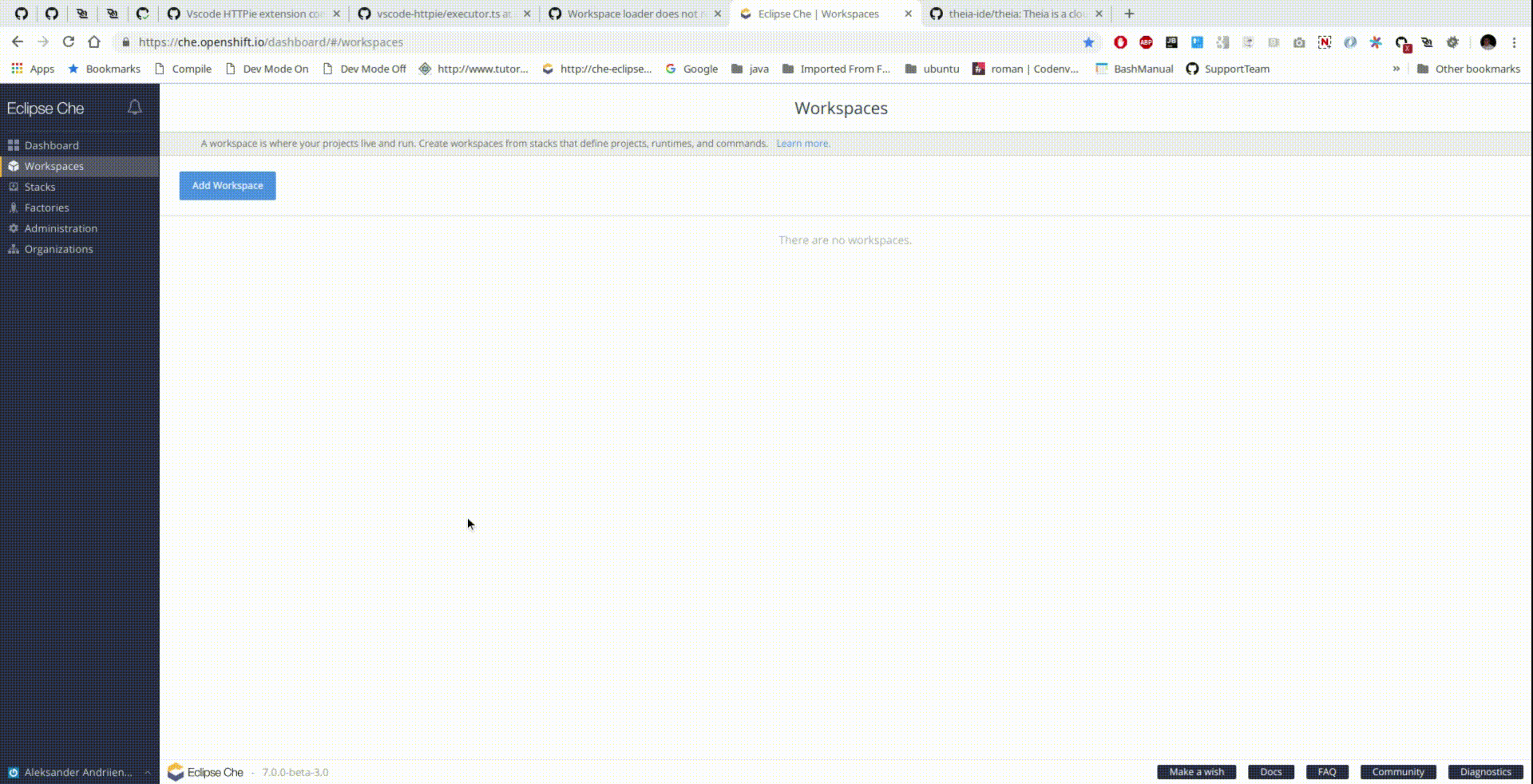The height and width of the screenshot is (784, 1533).
Task: Toggle the bookmark star for this page
Action: pos(1088,42)
